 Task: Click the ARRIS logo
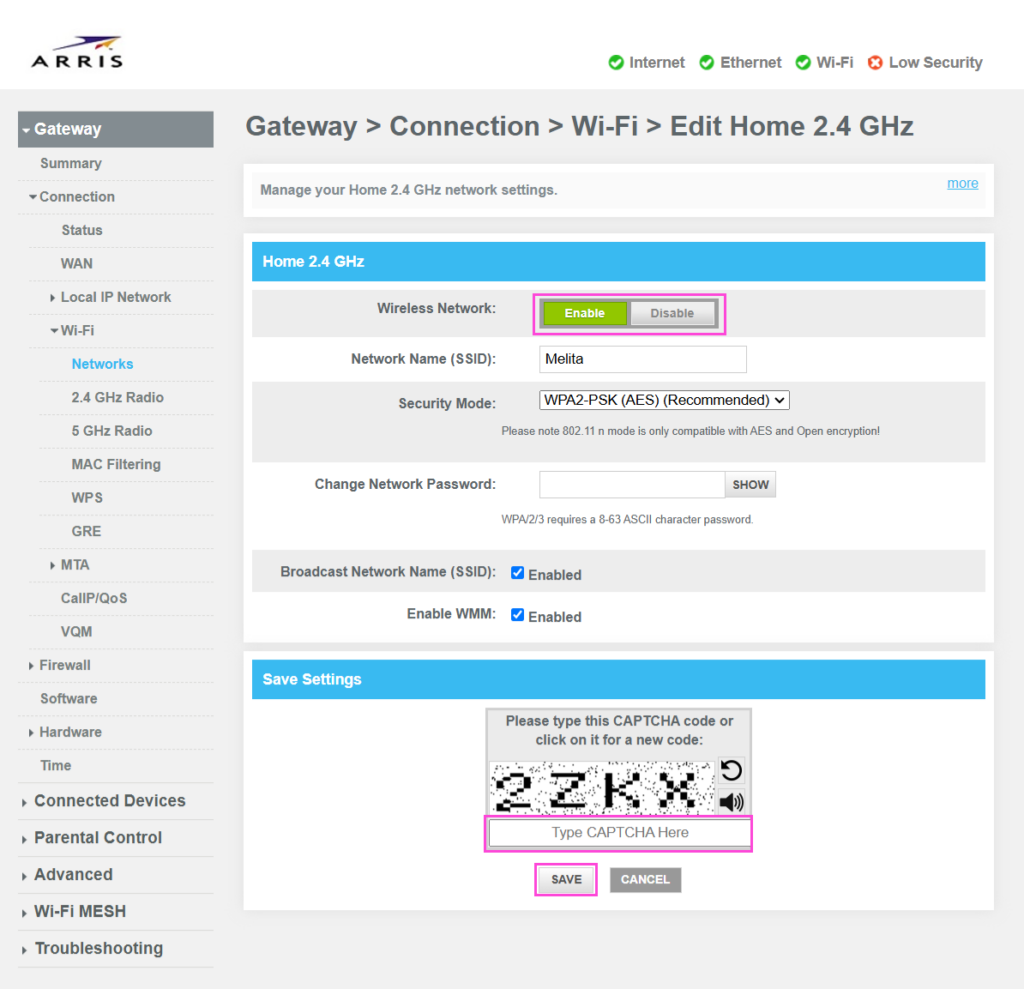77,53
